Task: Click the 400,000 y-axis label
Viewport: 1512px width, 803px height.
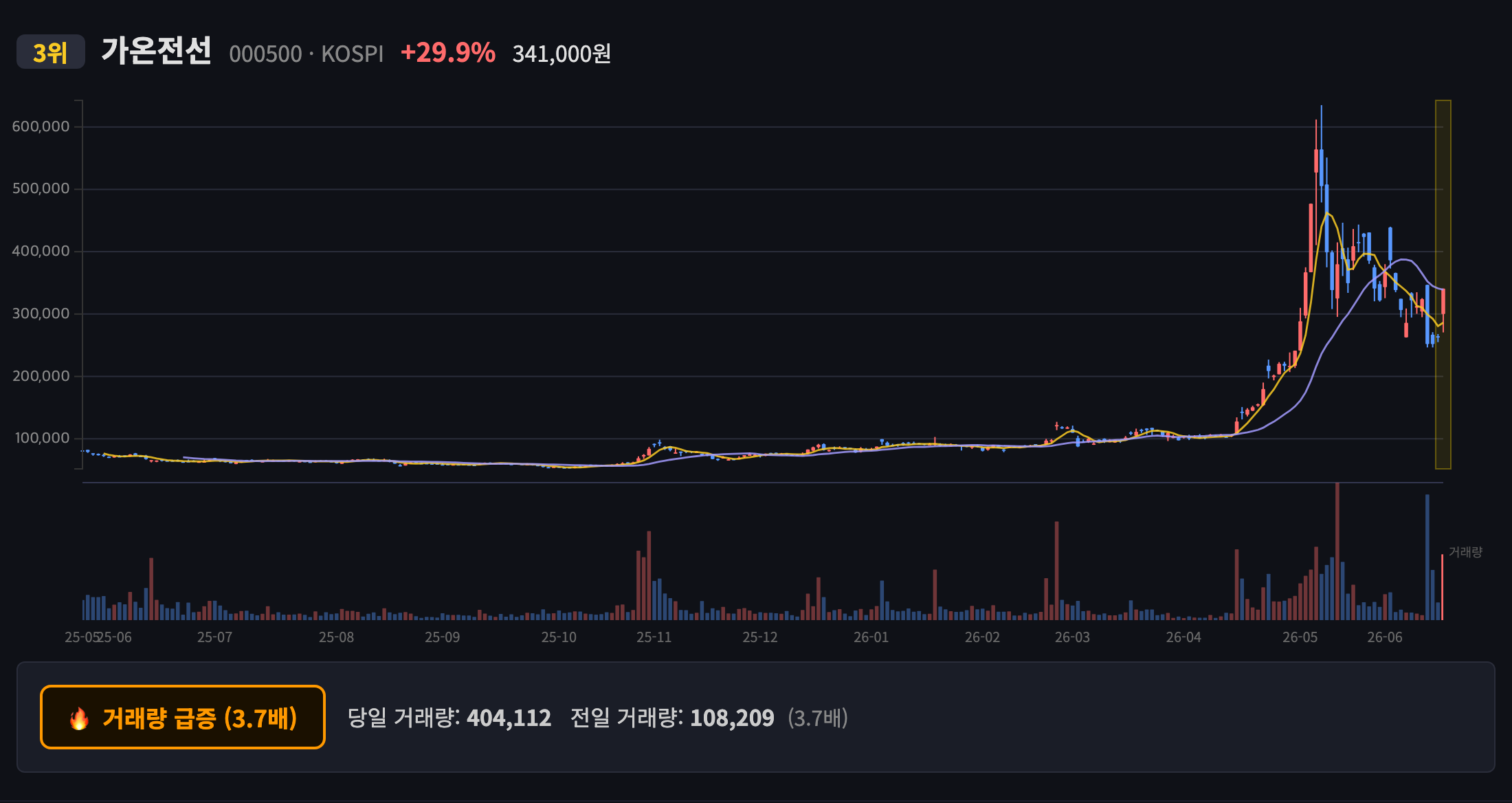Action: tap(41, 251)
